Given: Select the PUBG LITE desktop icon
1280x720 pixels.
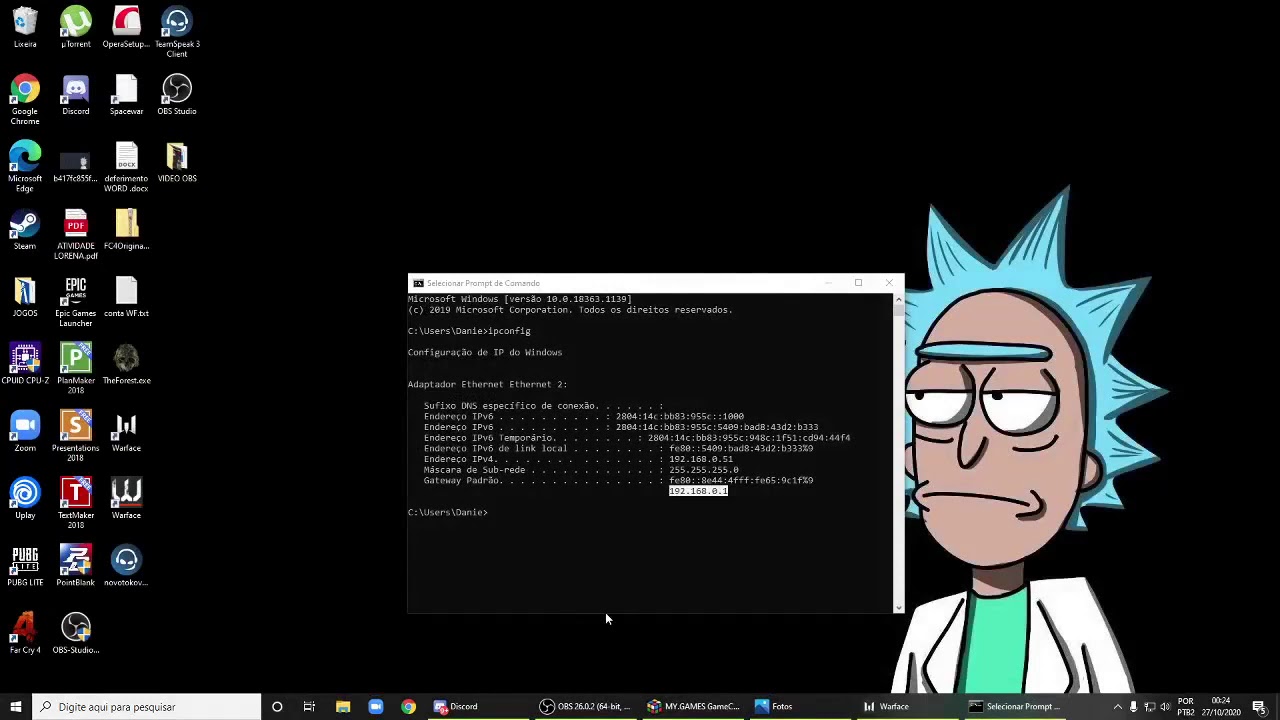Looking at the screenshot, I should click(x=25, y=566).
